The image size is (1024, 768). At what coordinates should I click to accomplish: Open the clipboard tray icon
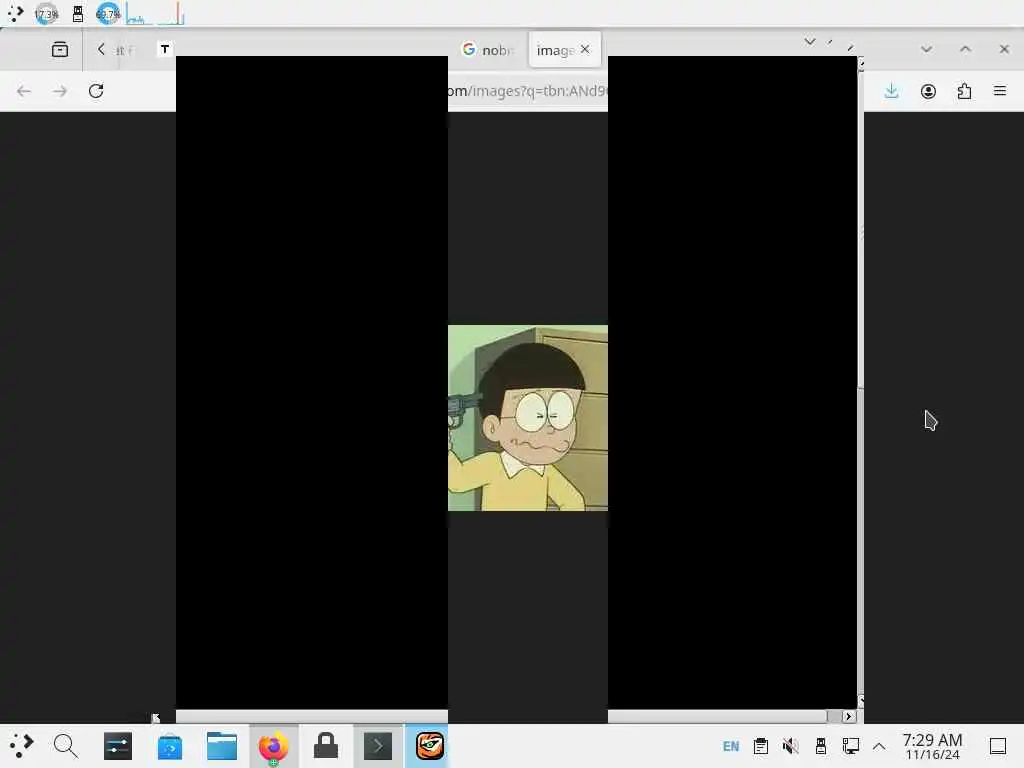(761, 746)
